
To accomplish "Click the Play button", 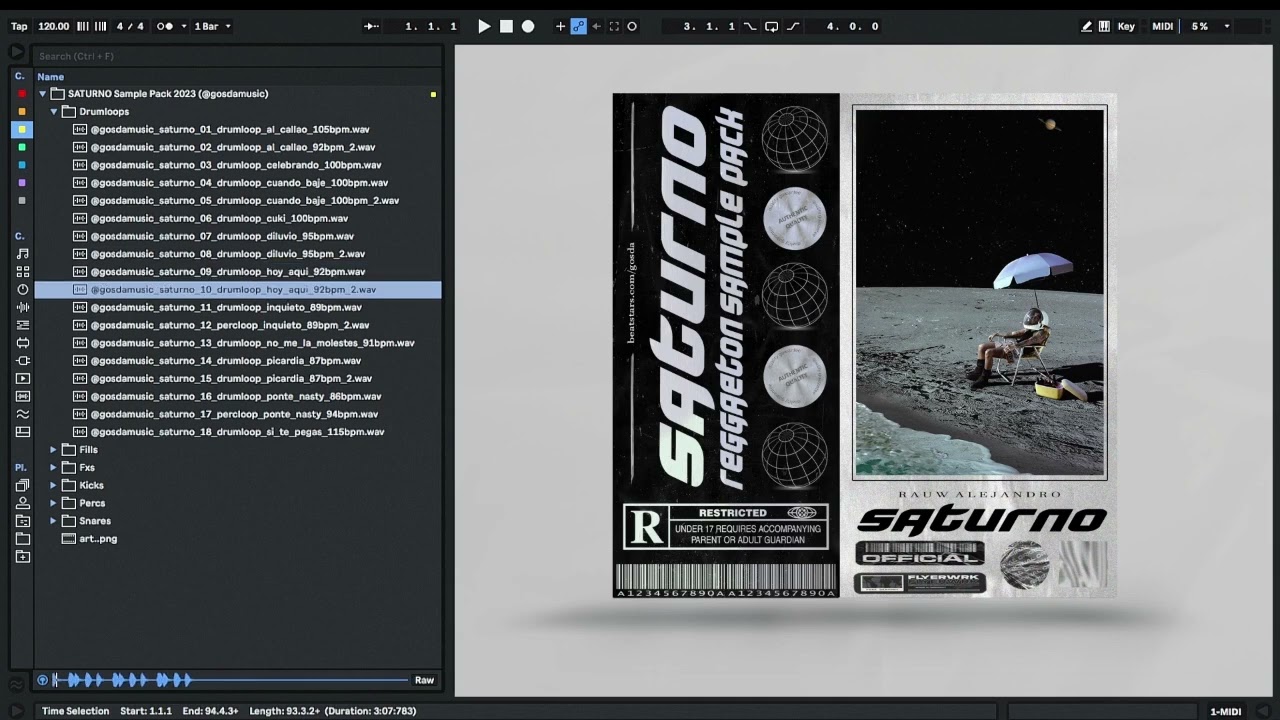I will [484, 27].
